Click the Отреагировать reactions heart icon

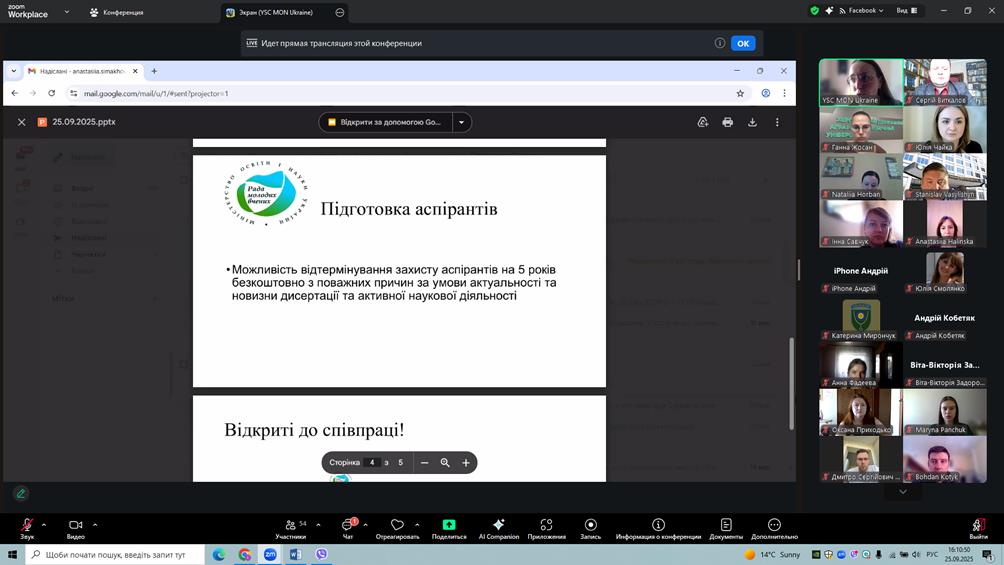(397, 526)
